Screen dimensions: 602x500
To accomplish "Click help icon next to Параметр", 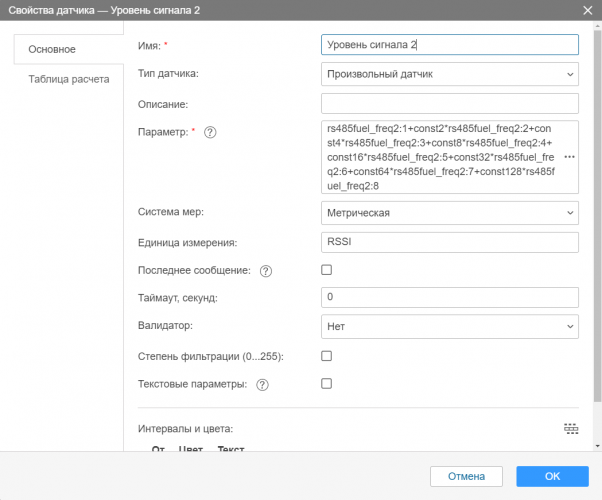I will click(x=210, y=132).
